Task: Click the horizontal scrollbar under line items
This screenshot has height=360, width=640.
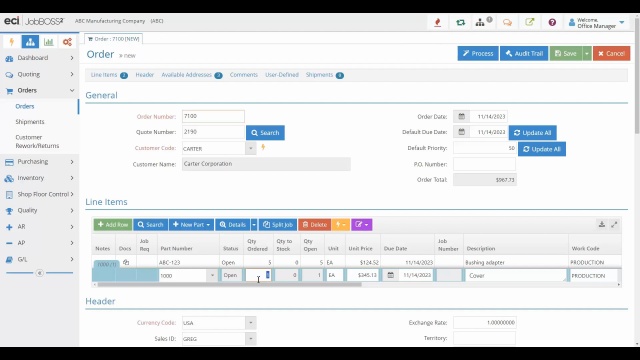Action: pyautogui.click(x=229, y=284)
